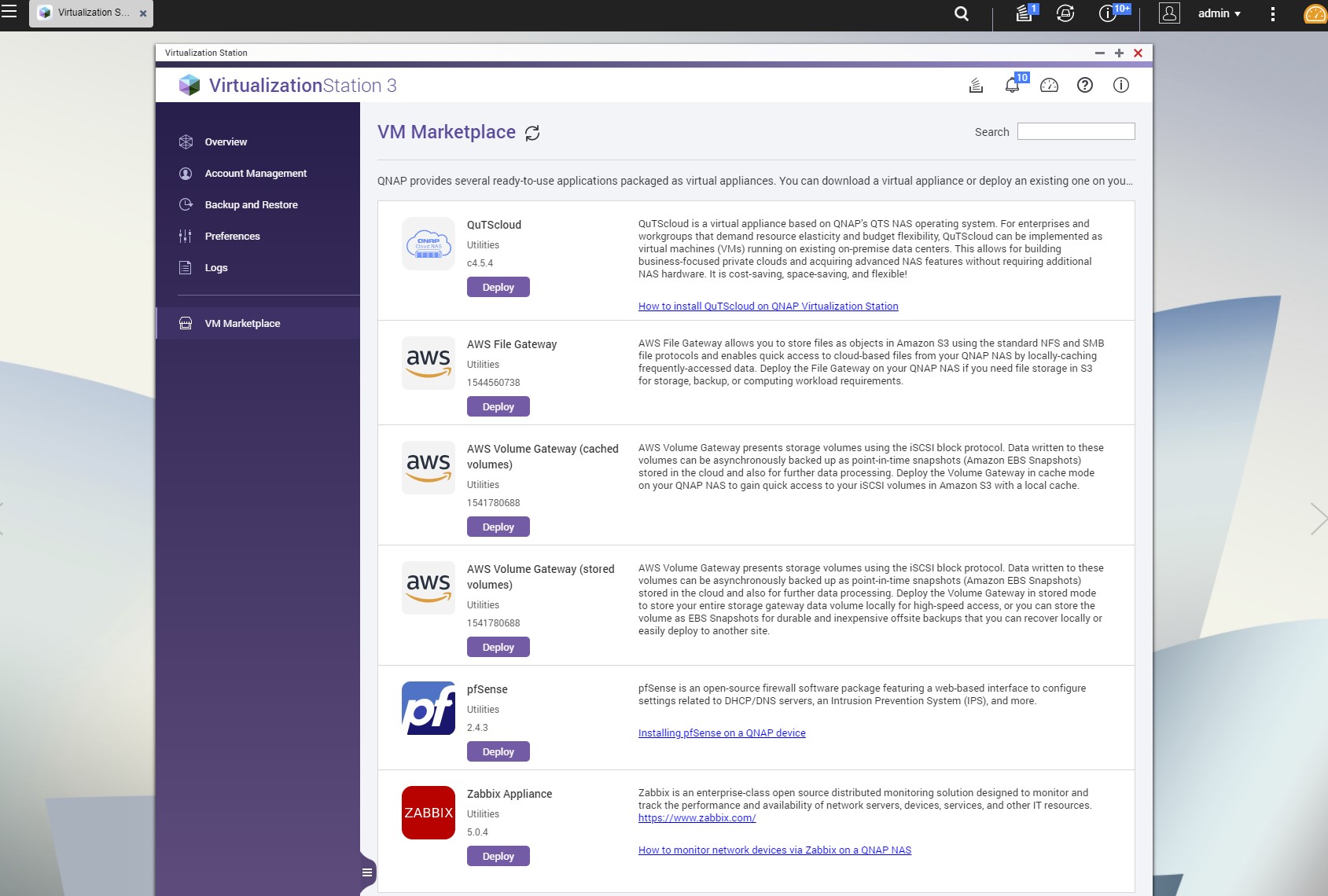Collapse the sidebar using handle icon
This screenshot has width=1328, height=896.
tap(367, 872)
